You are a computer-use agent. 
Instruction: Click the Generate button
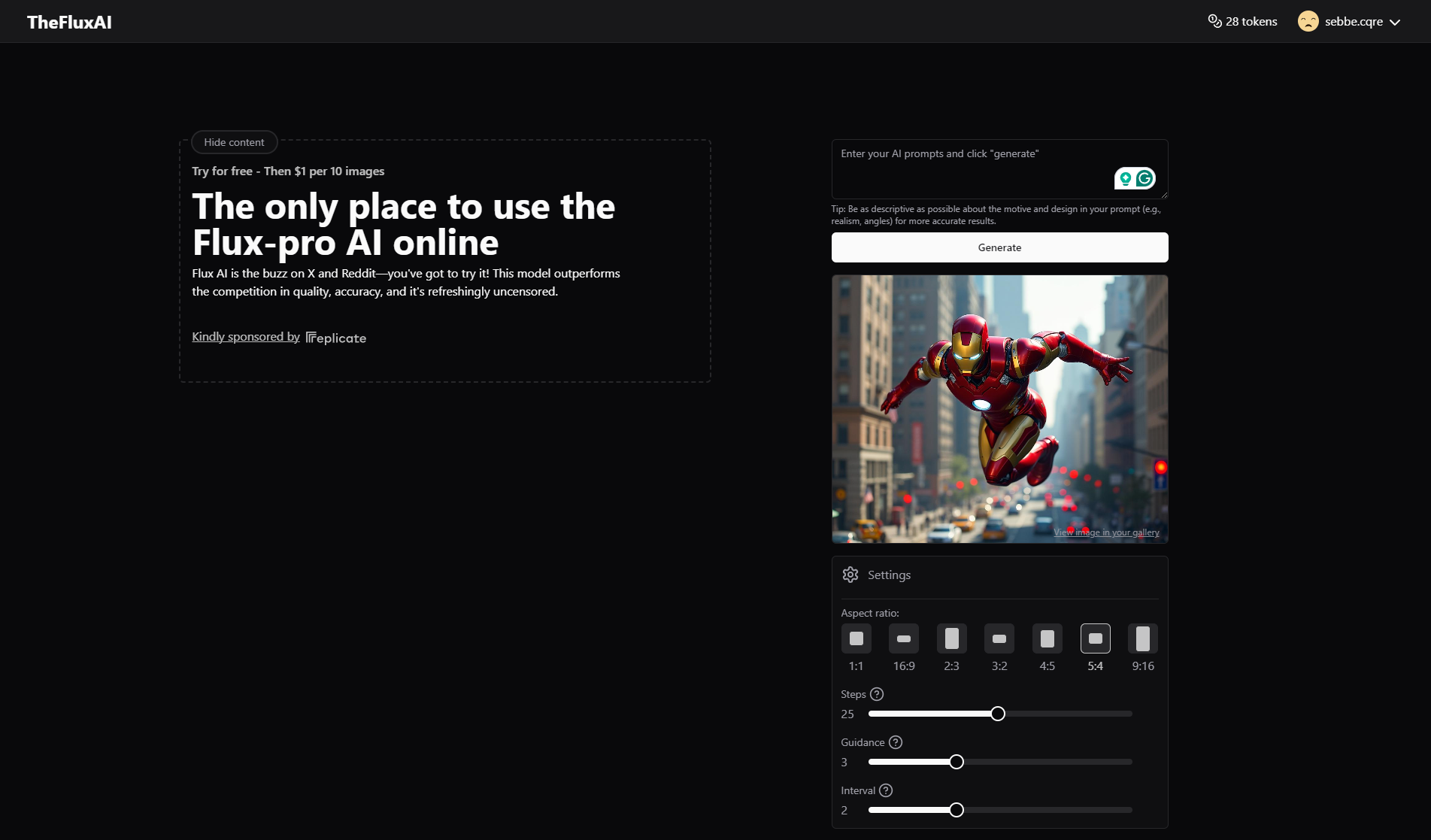[x=999, y=247]
